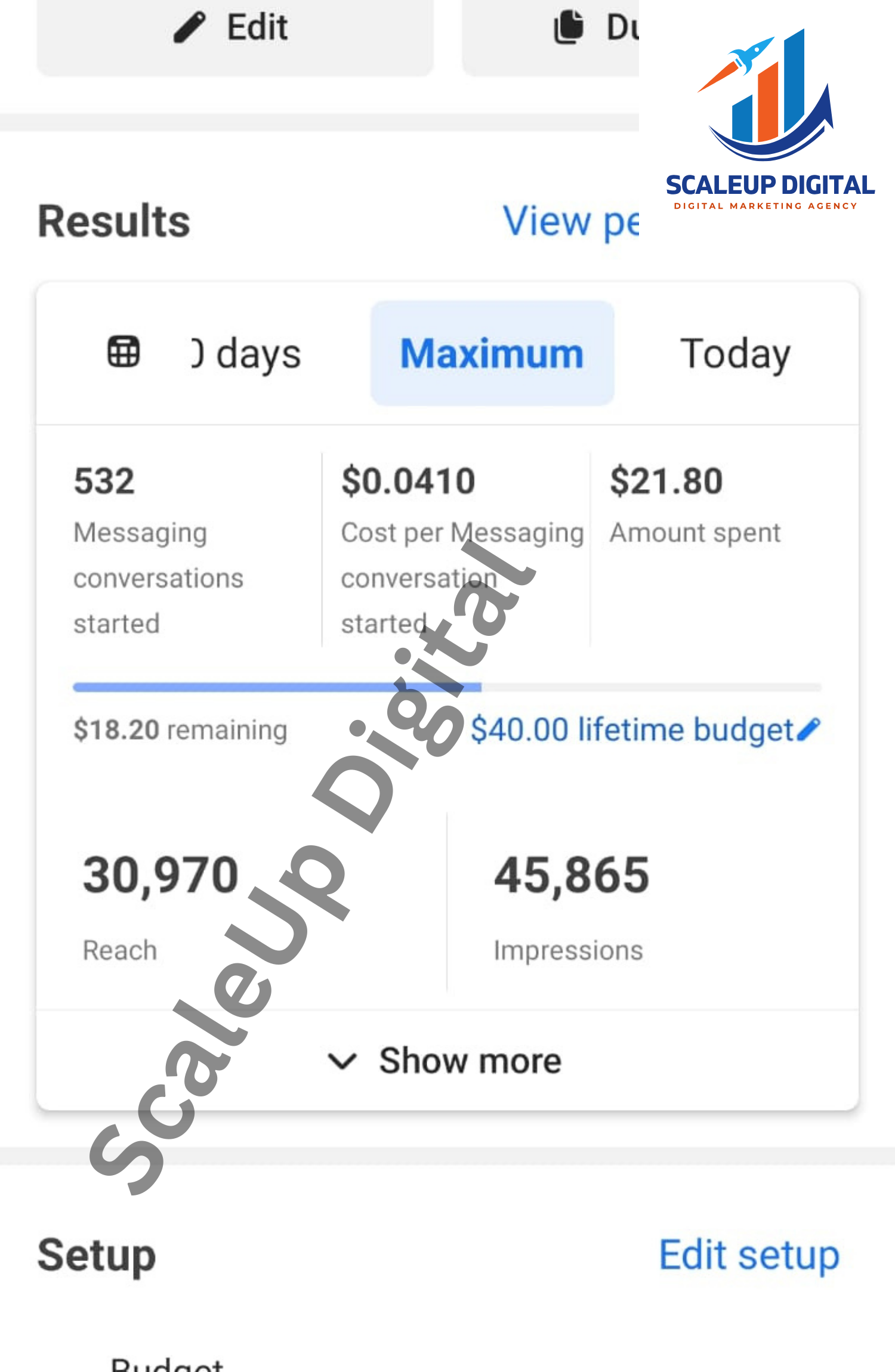Open the calendar date range icon
Screen dimensions: 895x1372
click(x=124, y=351)
